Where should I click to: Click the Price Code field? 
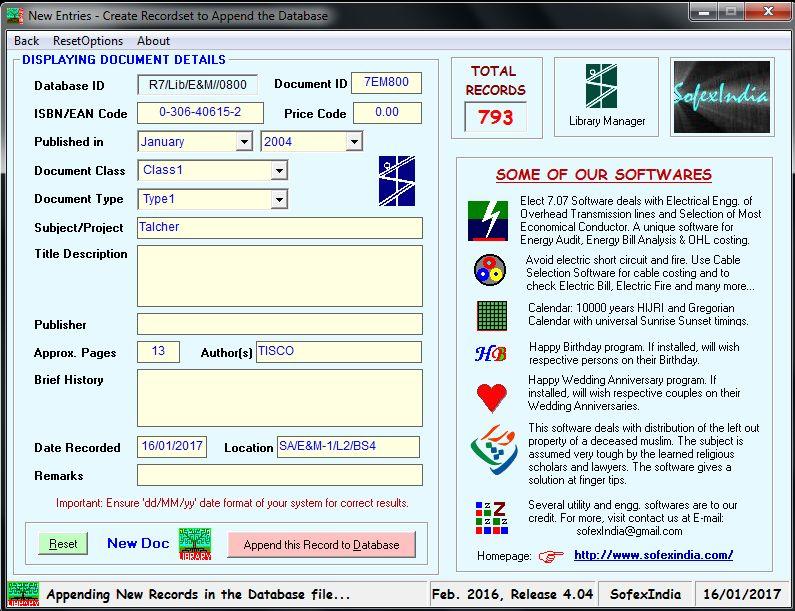coord(387,113)
